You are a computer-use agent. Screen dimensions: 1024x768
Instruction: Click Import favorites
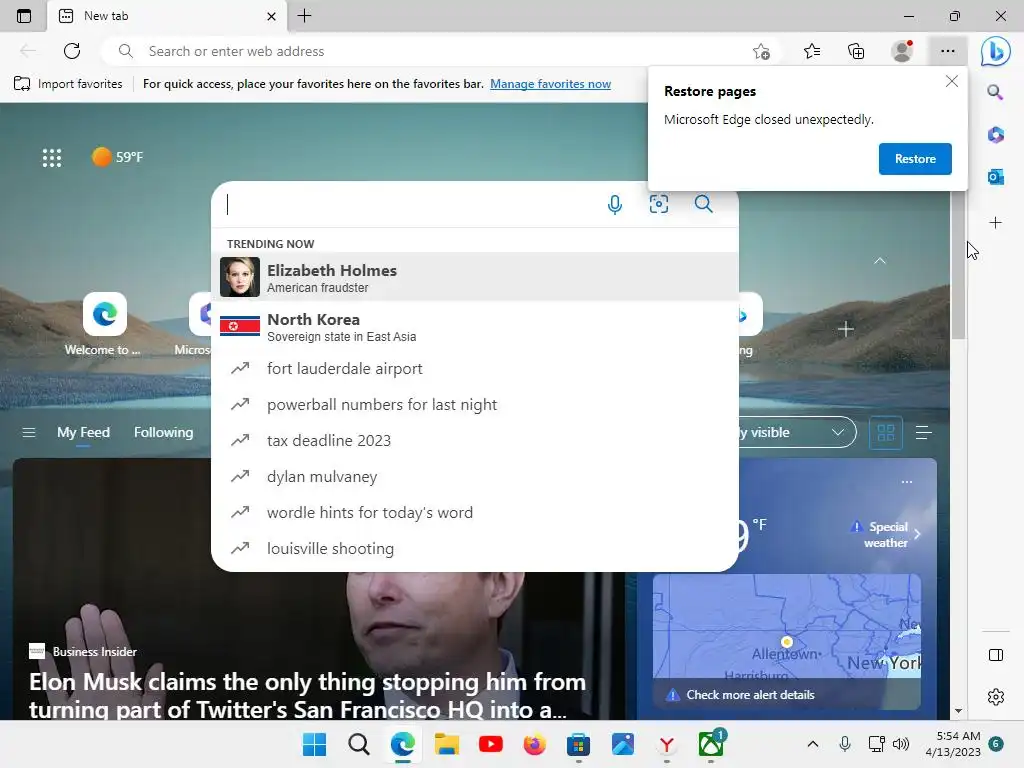[x=68, y=84]
